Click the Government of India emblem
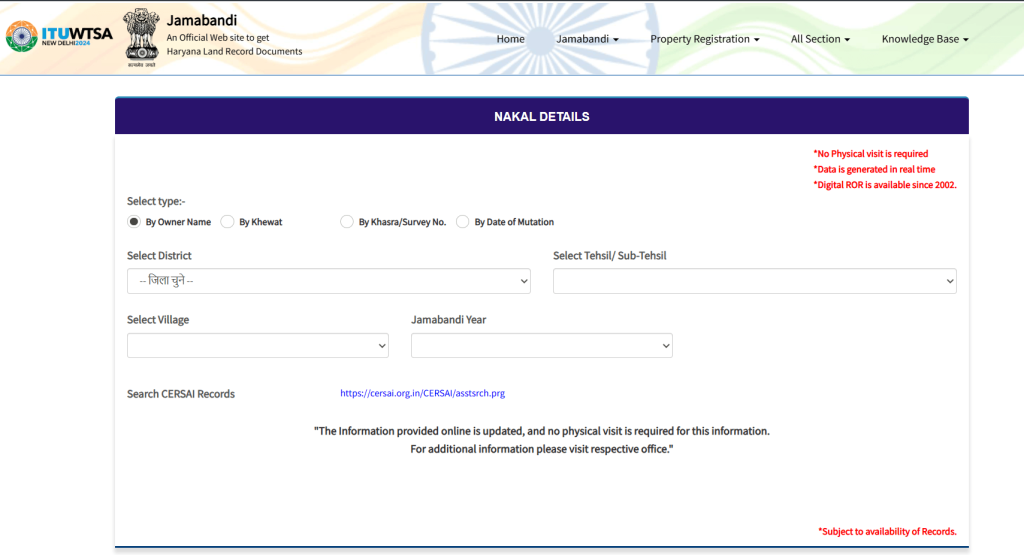Image resolution: width=1024 pixels, height=555 pixels. (141, 37)
